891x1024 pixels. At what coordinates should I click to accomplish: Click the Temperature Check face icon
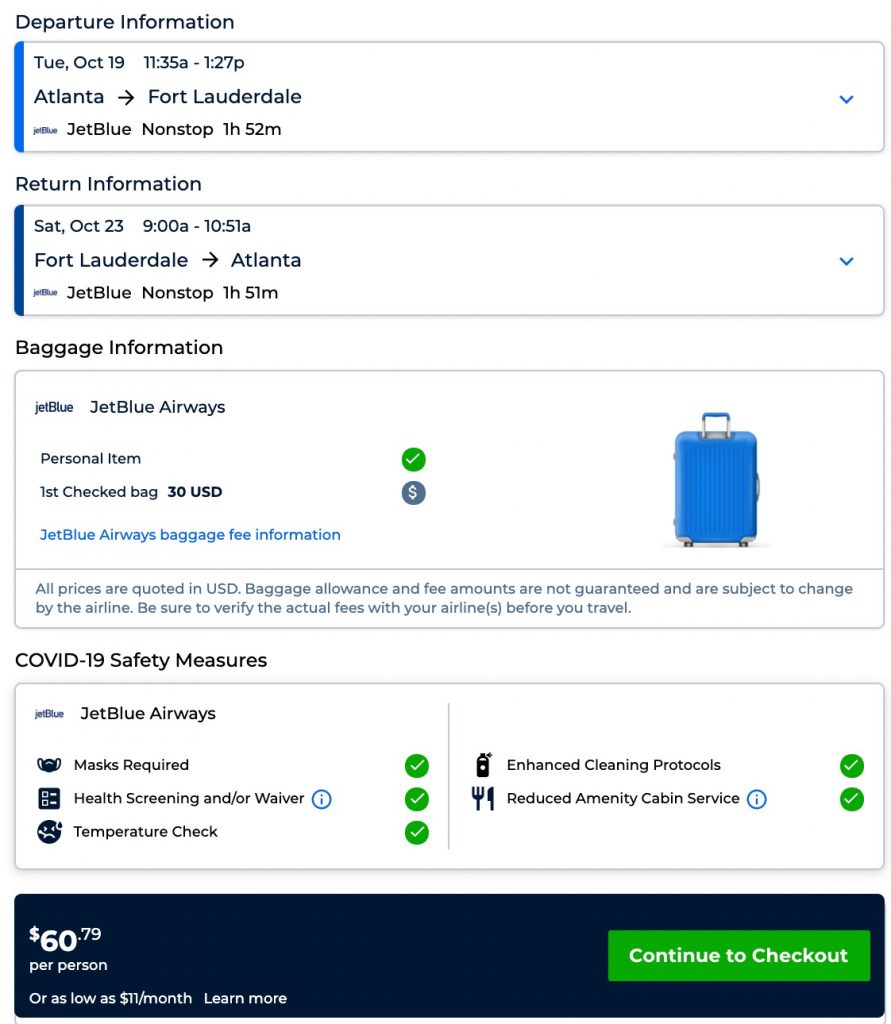click(49, 832)
